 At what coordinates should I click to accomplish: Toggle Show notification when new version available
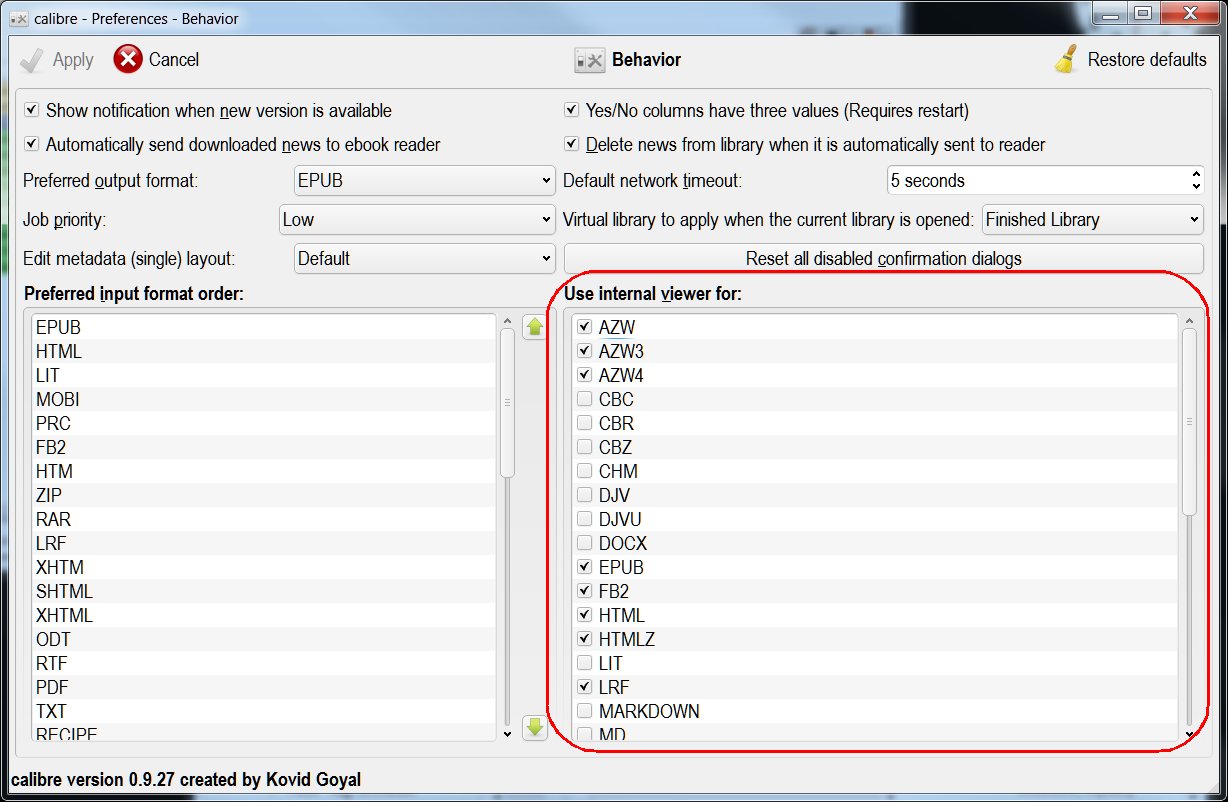(x=32, y=110)
